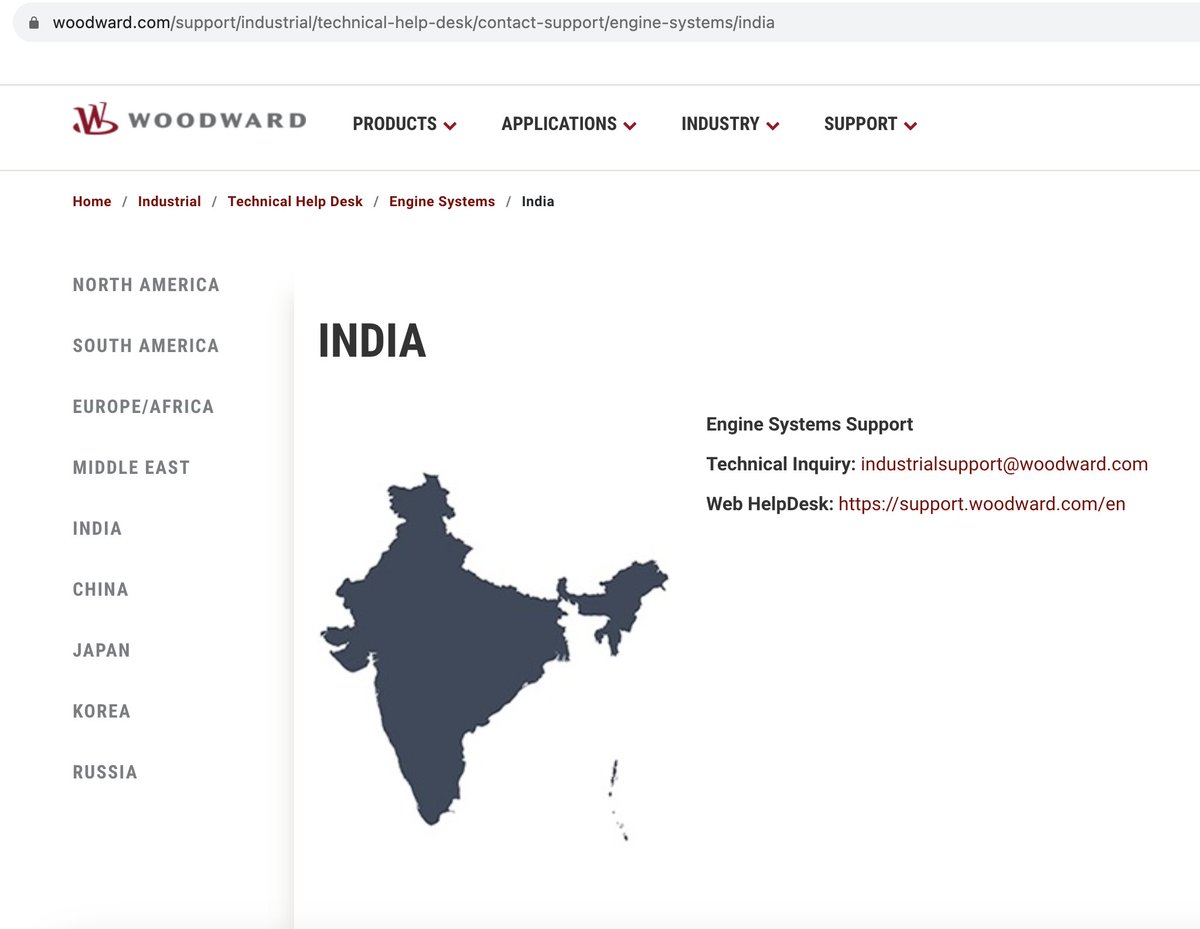Go to Engine Systems breadcrumb

click(442, 202)
